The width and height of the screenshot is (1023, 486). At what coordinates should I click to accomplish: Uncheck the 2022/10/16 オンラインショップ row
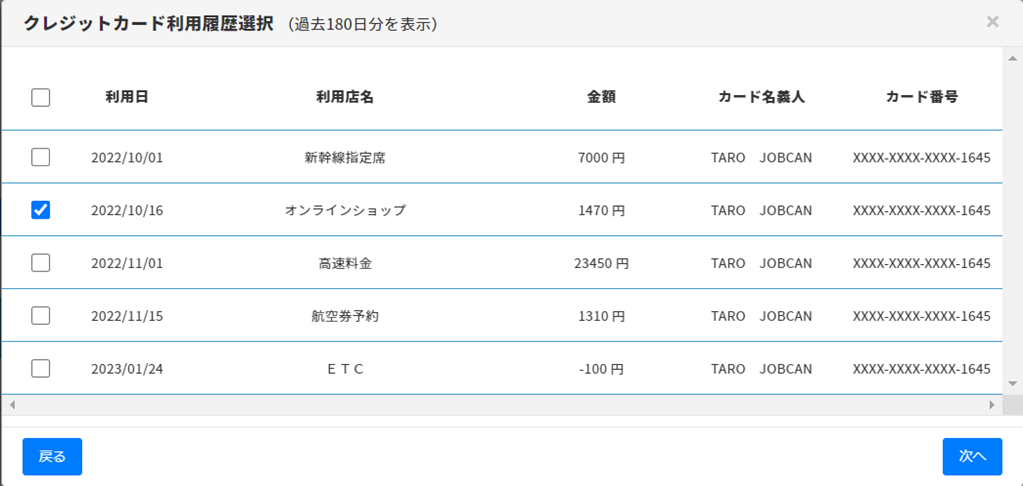pyautogui.click(x=41, y=210)
